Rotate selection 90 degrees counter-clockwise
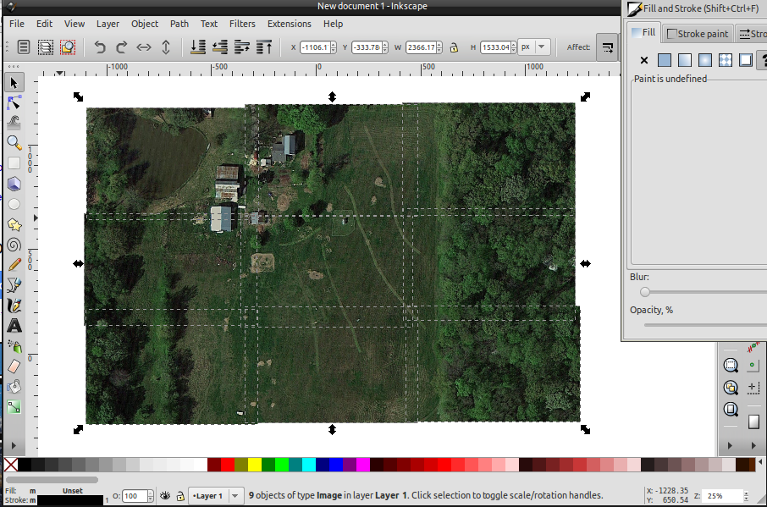767x507 pixels. [99, 47]
